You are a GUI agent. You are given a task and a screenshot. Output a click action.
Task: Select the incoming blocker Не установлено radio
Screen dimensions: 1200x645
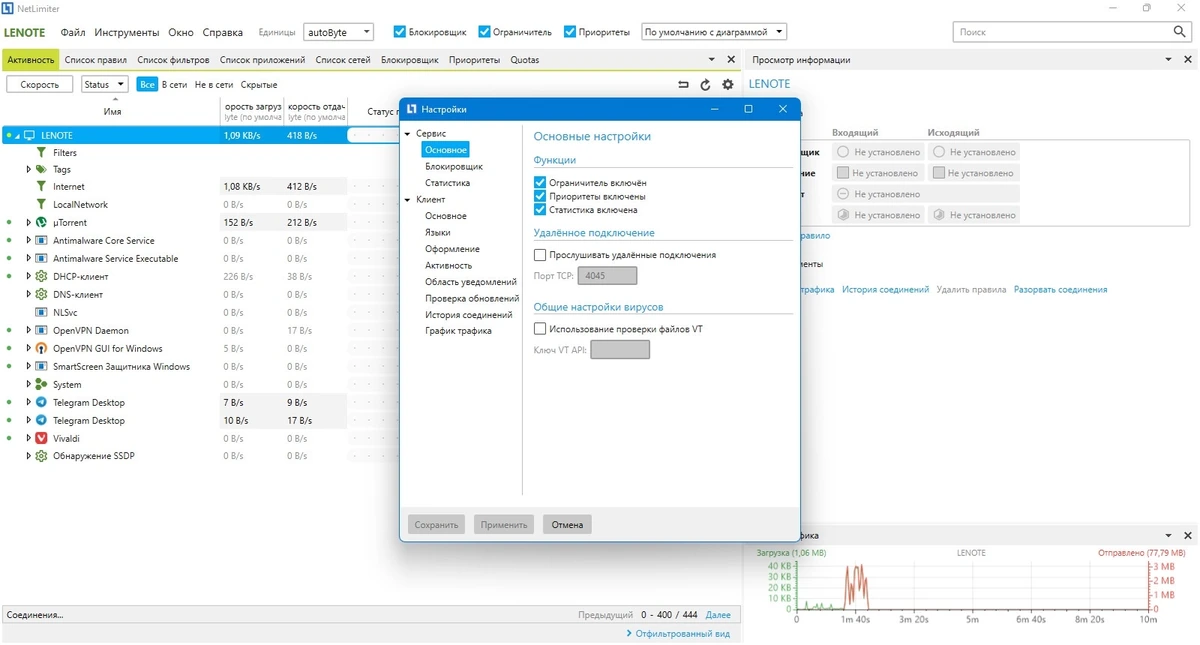coord(843,152)
